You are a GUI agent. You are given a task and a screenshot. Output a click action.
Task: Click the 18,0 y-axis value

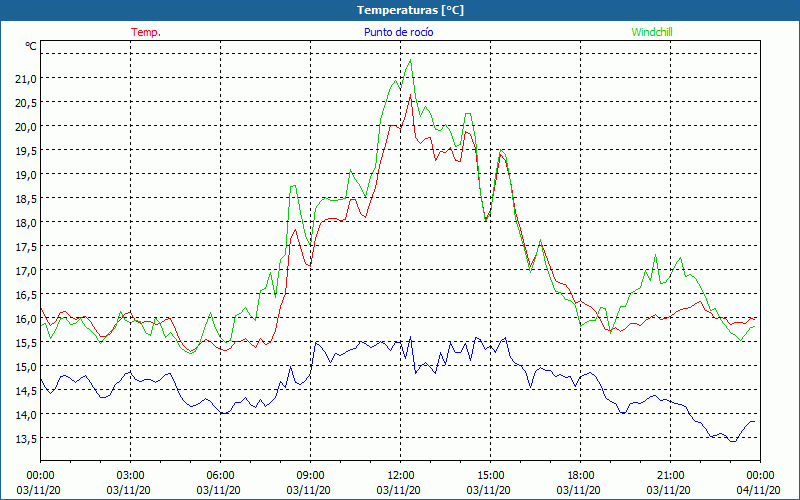click(x=26, y=222)
